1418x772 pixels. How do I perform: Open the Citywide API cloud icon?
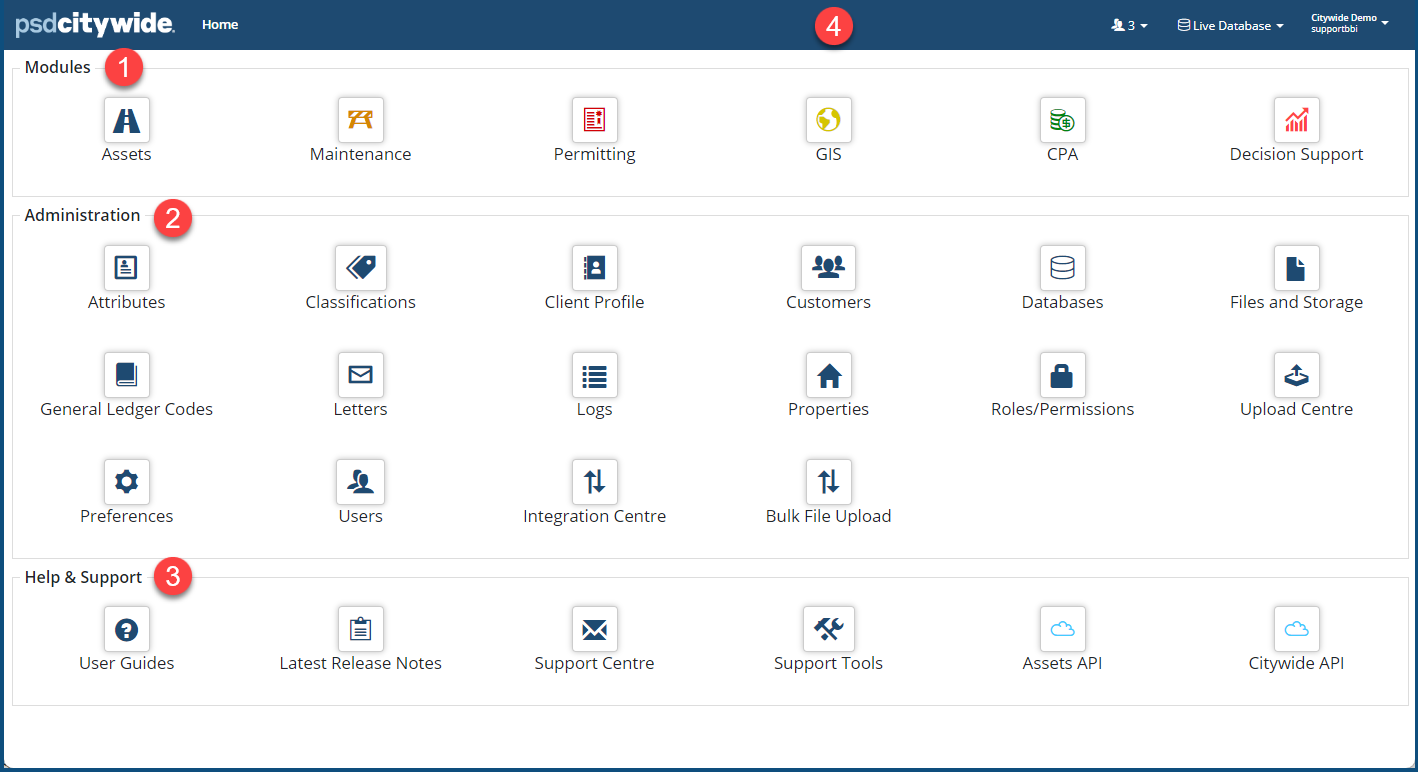(1297, 628)
